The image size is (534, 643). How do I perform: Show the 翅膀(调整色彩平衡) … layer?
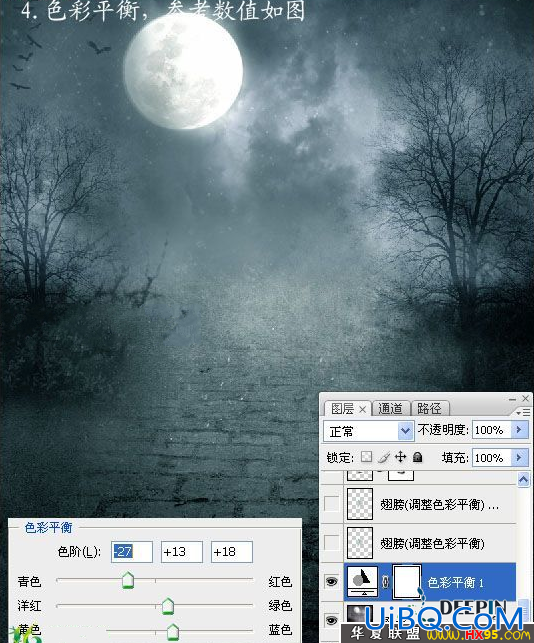coord(331,504)
